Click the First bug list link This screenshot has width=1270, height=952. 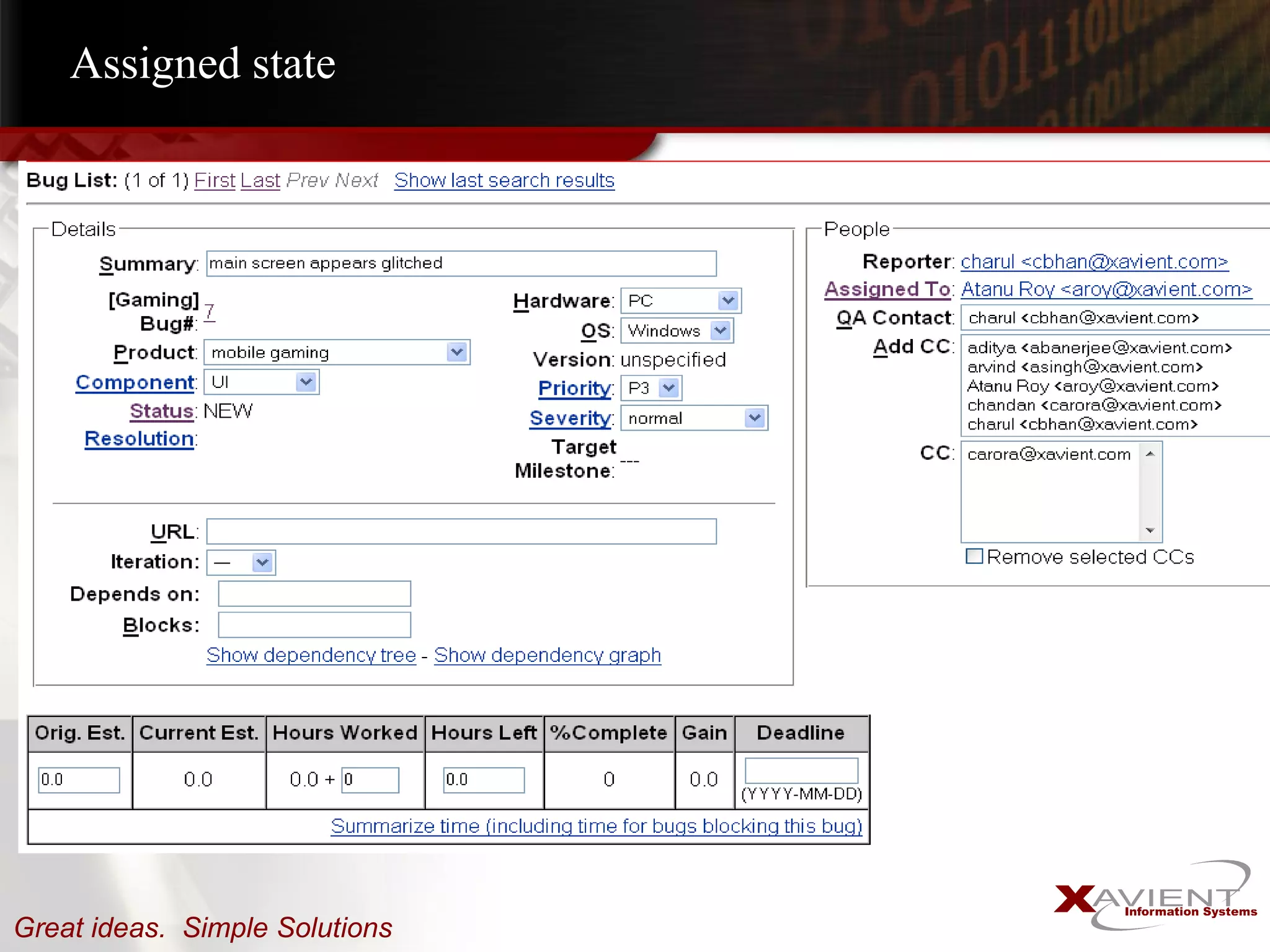[215, 180]
